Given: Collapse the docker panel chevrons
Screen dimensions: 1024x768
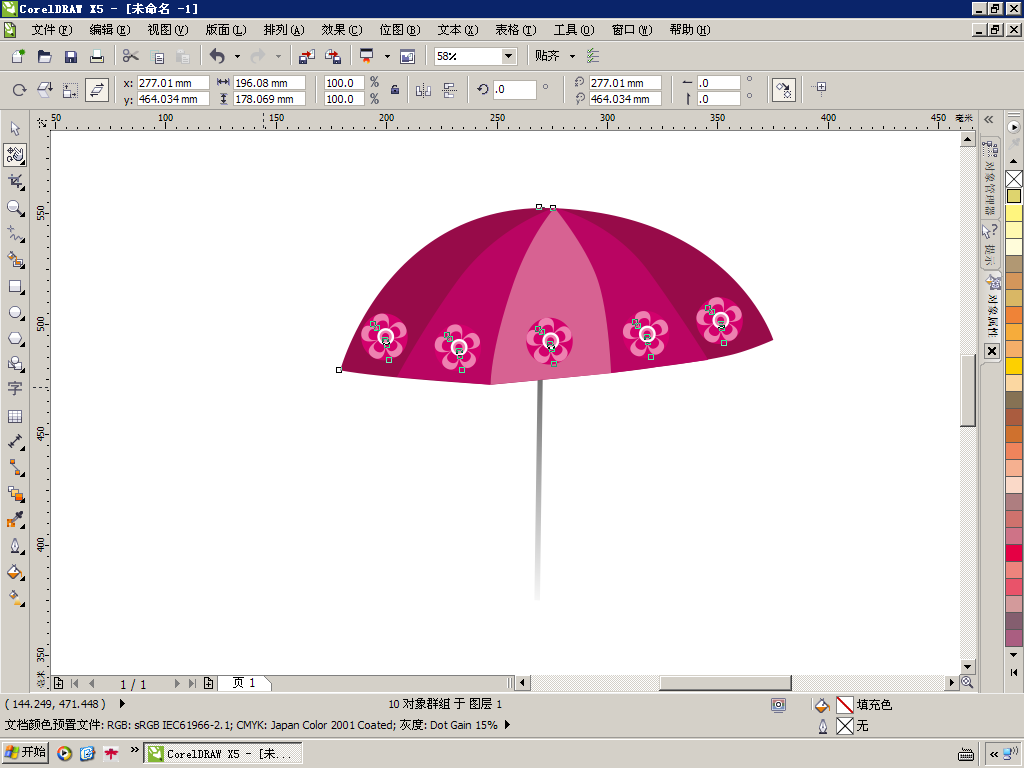Looking at the screenshot, I should pyautogui.click(x=989, y=120).
